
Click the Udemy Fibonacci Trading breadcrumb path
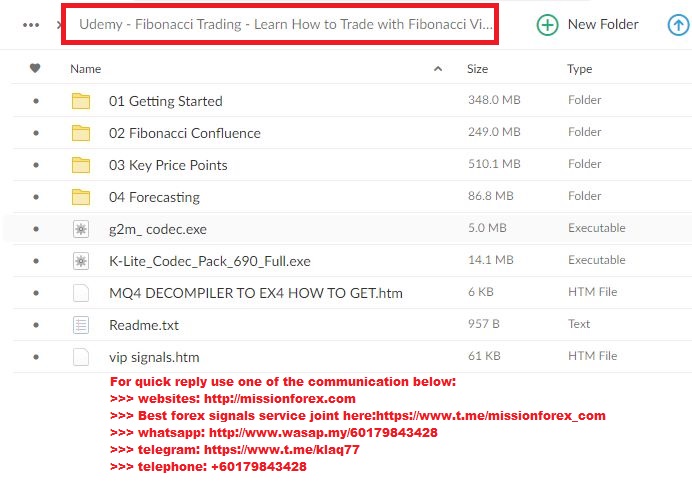click(x=286, y=24)
